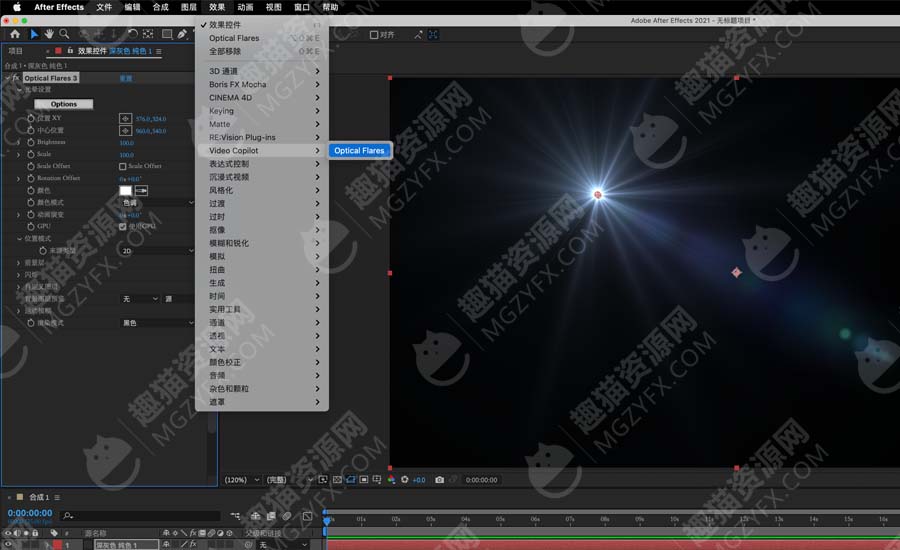Open the 颜色模式 色调 dropdown
The width and height of the screenshot is (900, 550).
(158, 203)
